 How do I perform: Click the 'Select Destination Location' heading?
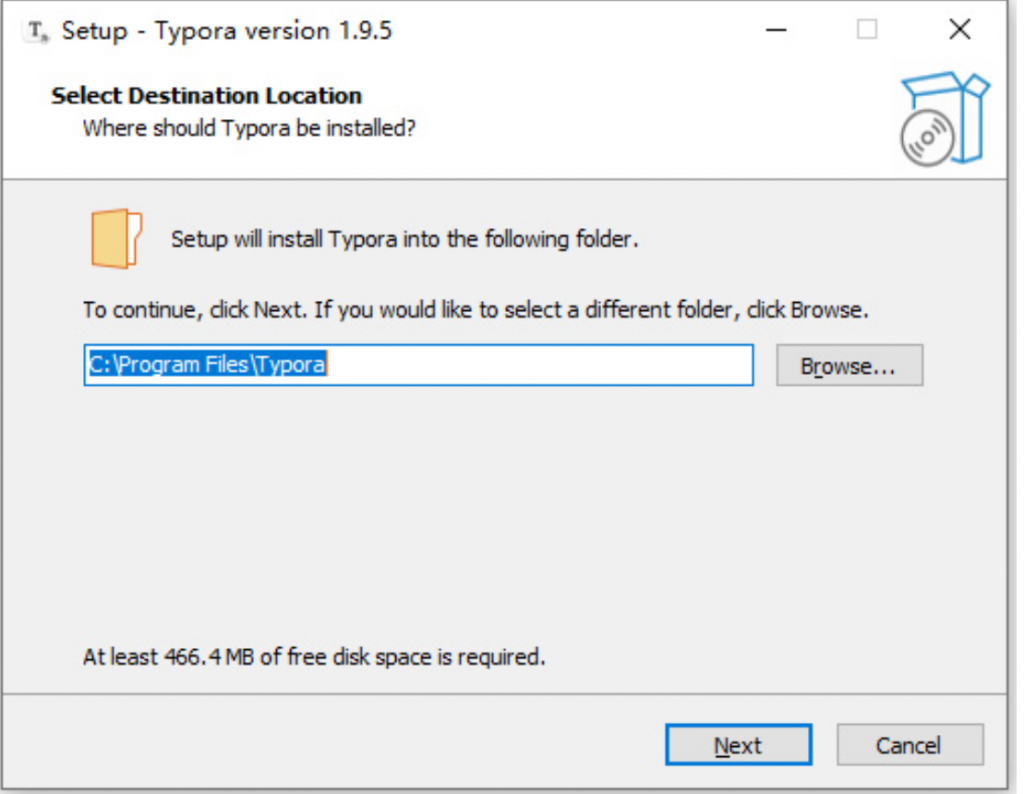tap(206, 96)
